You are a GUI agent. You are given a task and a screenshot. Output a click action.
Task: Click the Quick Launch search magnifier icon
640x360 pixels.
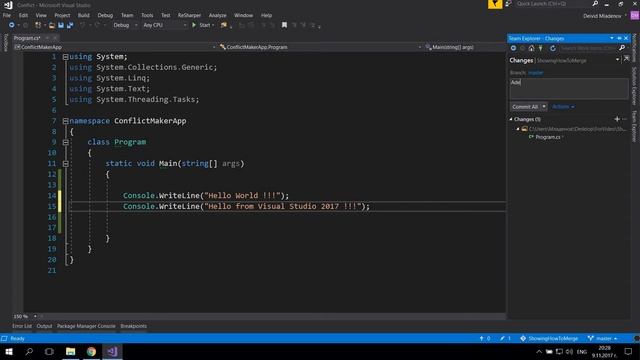point(595,4)
